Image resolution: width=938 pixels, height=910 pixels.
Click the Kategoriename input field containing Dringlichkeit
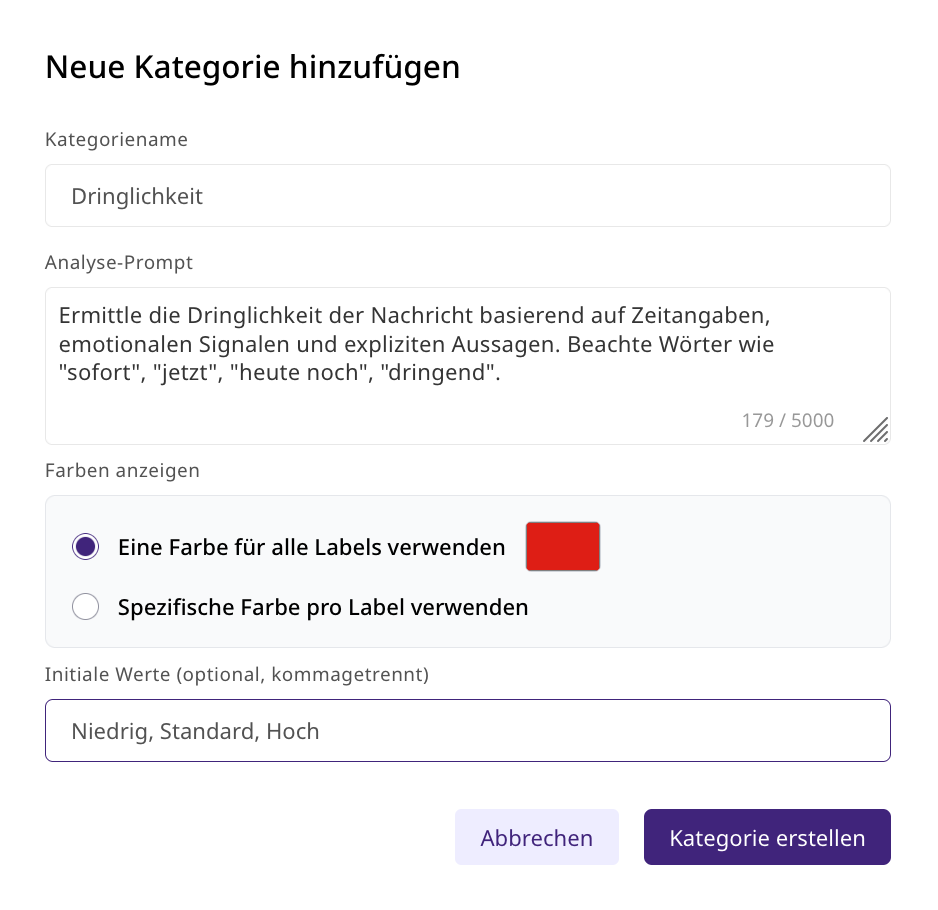(x=467, y=196)
